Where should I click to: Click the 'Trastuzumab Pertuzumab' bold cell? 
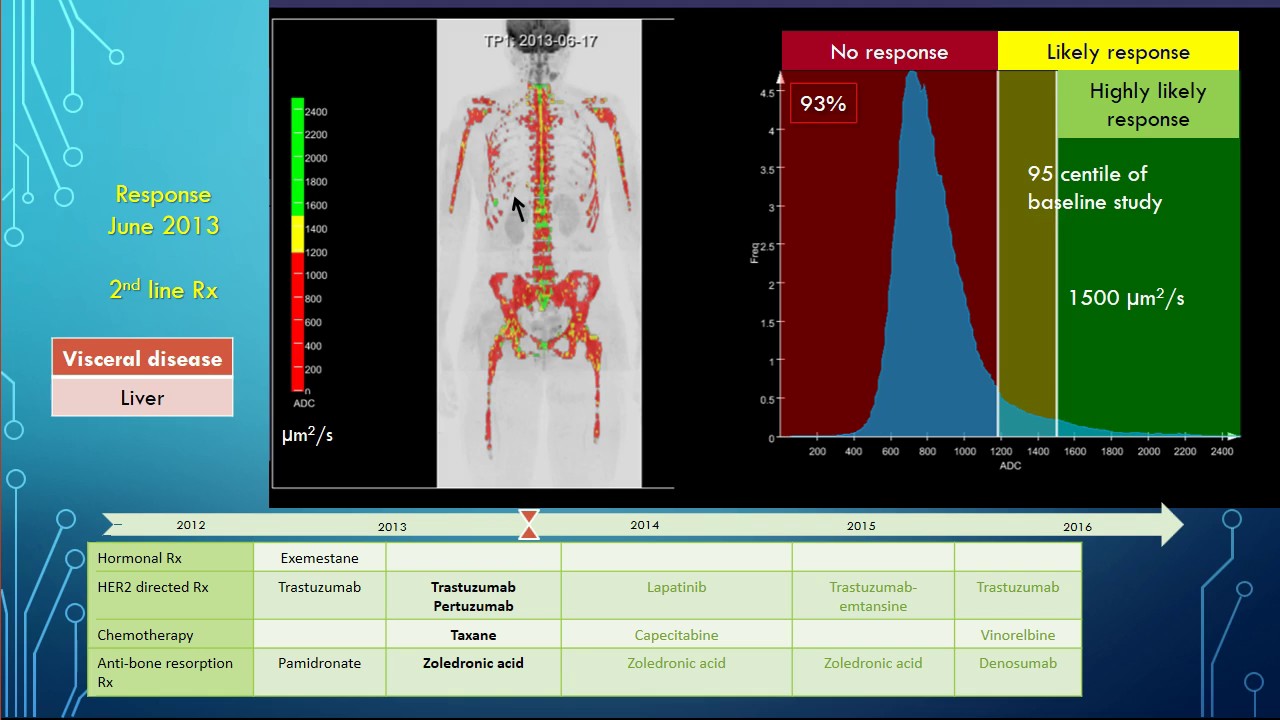point(473,596)
